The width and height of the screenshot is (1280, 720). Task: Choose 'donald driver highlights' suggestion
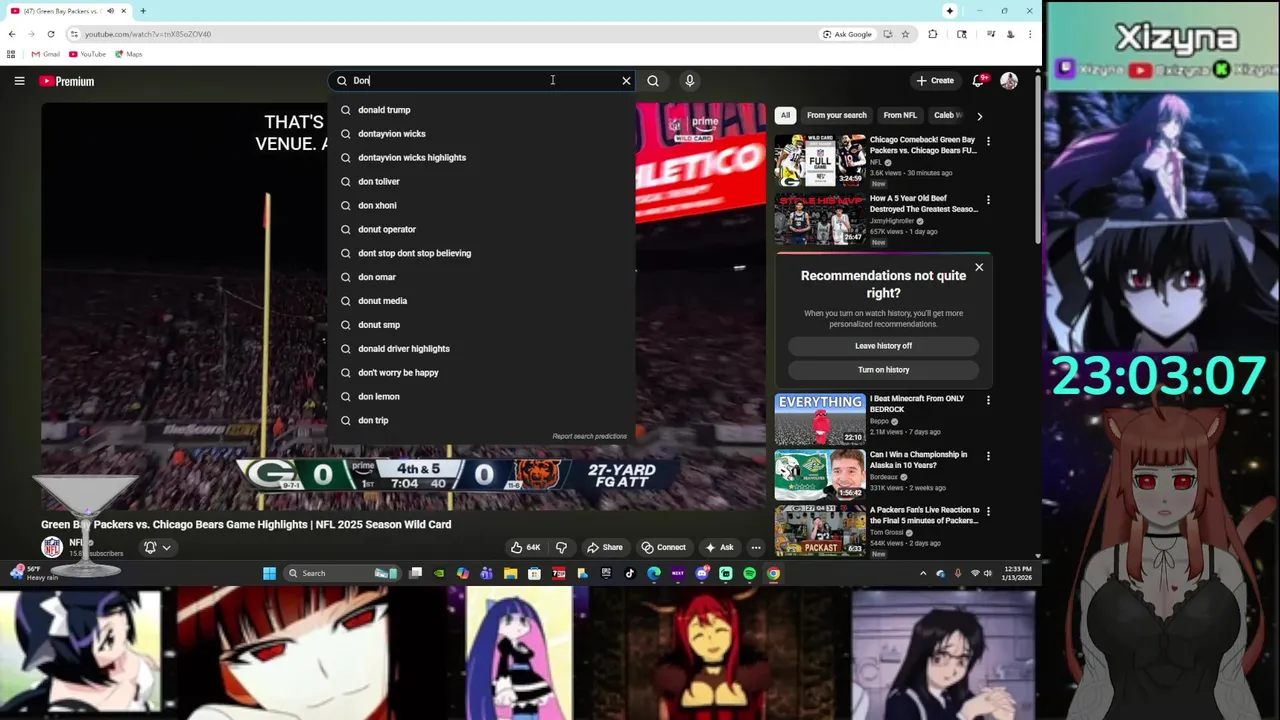[x=481, y=349]
